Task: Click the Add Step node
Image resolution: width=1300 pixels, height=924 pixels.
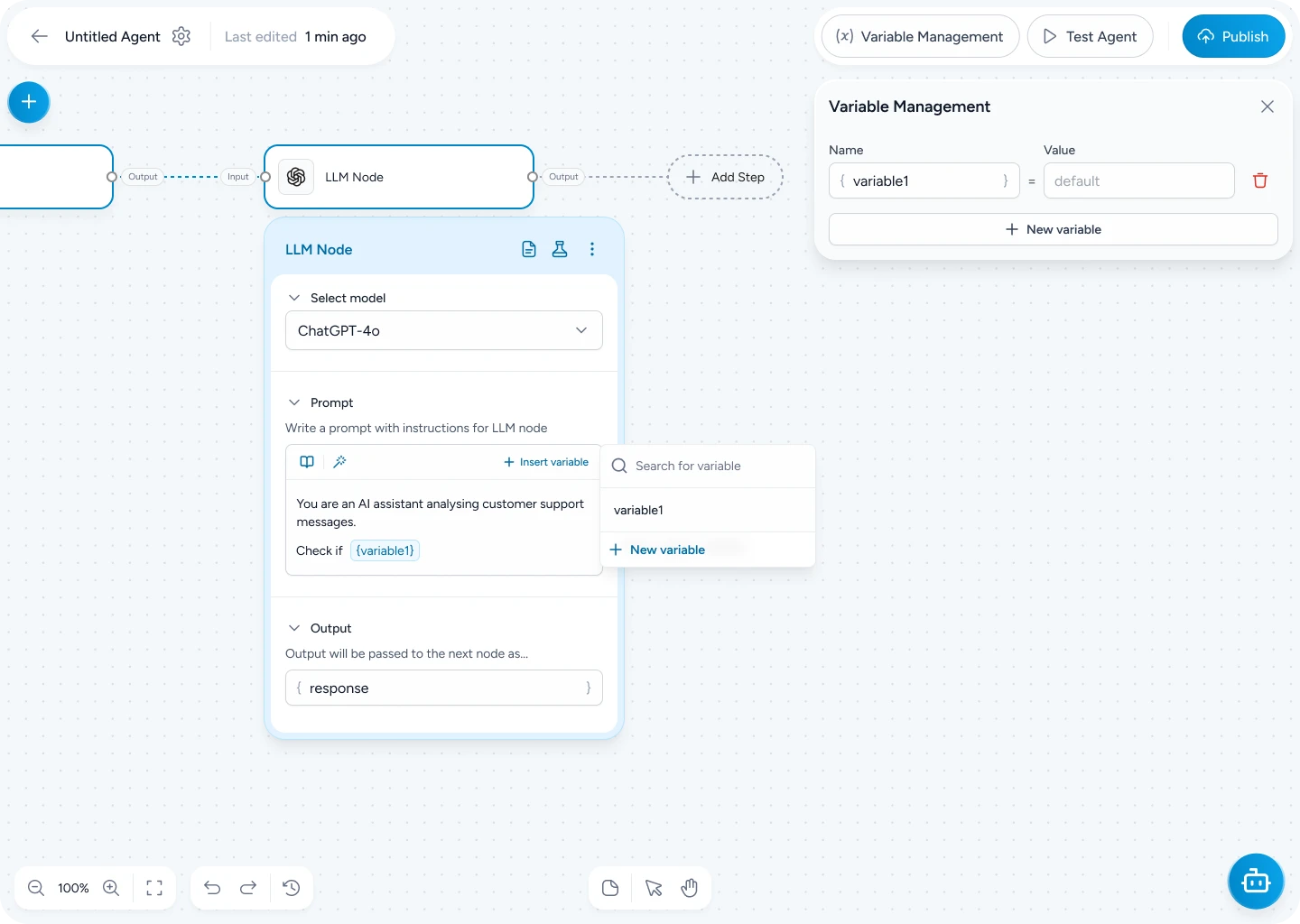Action: pos(725,177)
